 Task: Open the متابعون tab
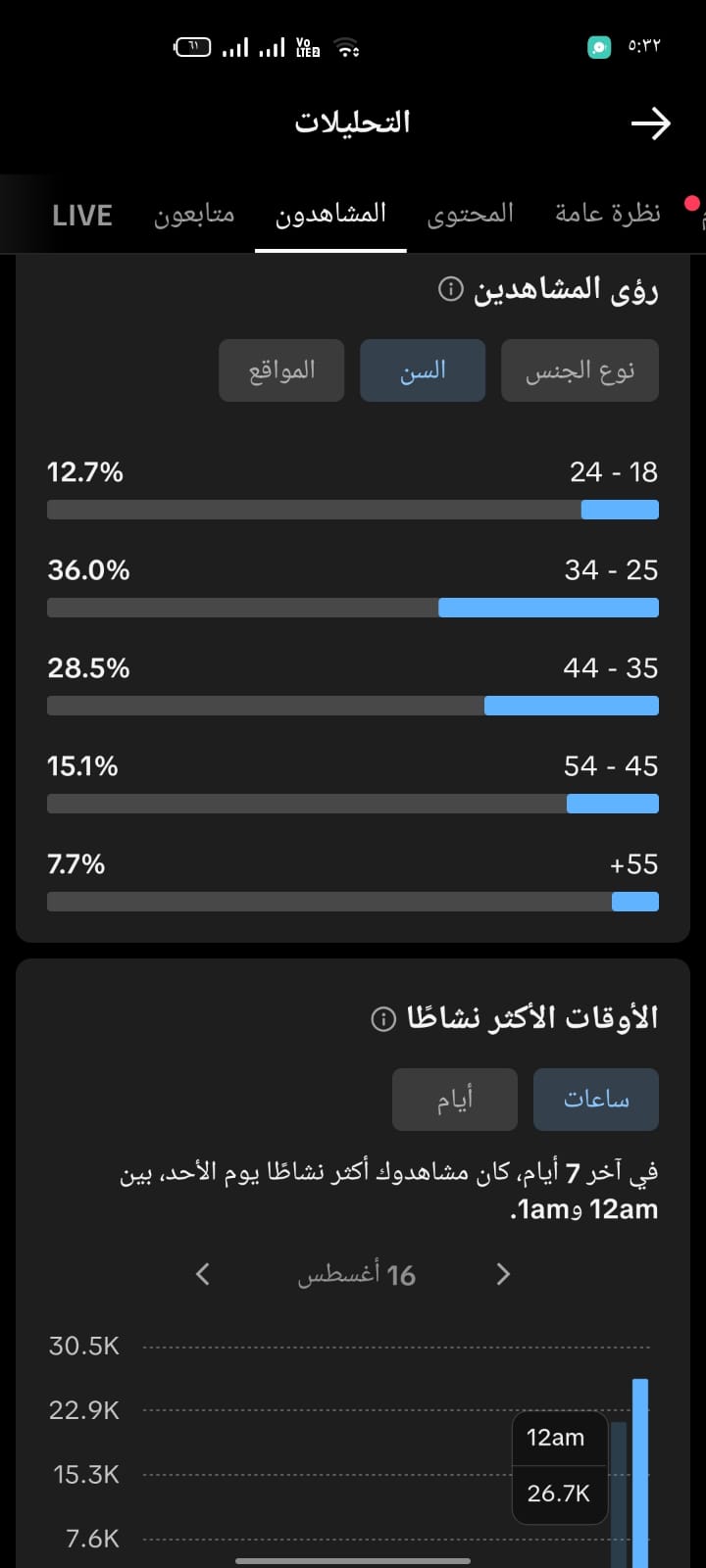194,215
